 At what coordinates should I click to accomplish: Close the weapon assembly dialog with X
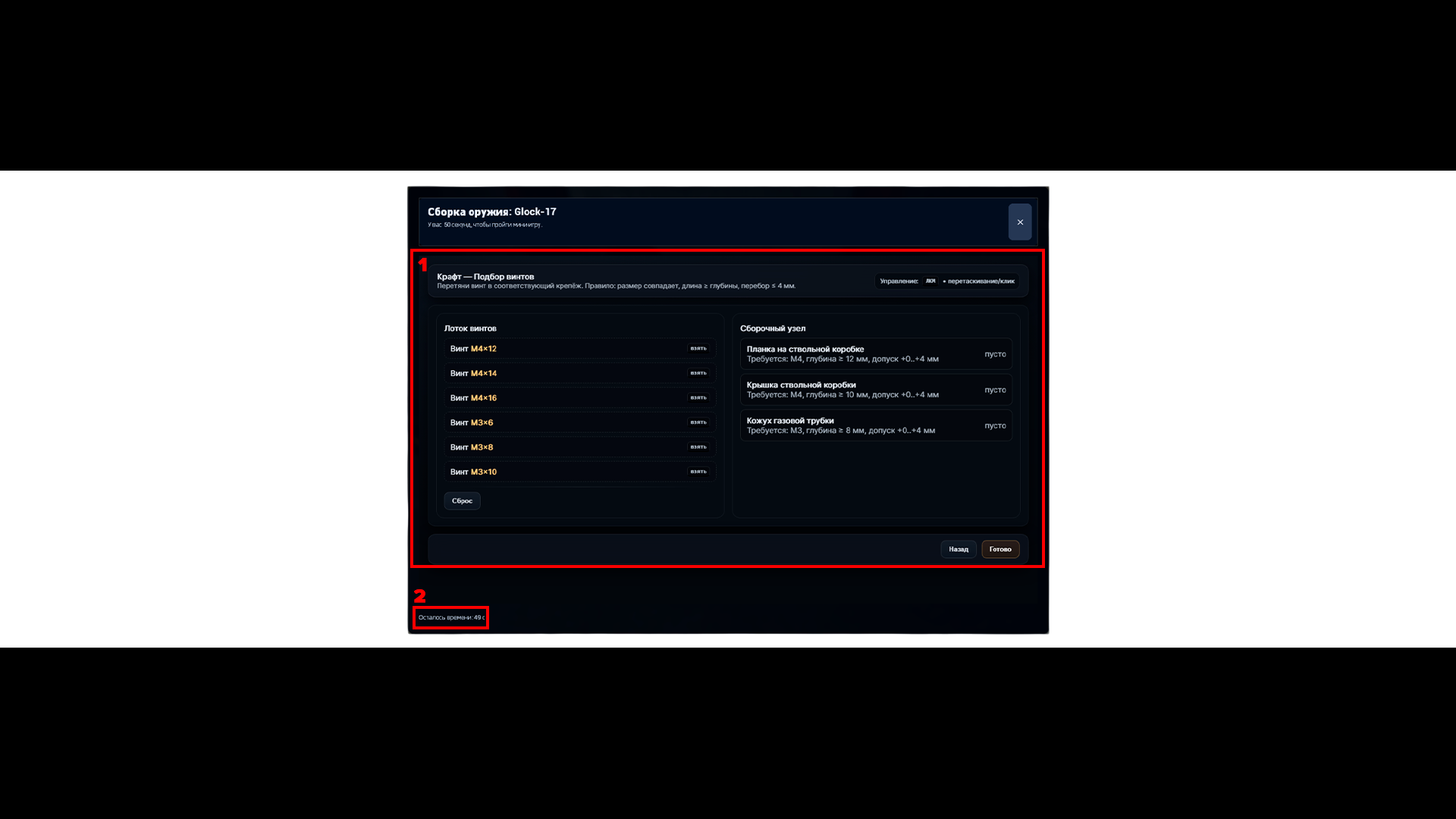pyautogui.click(x=1019, y=222)
